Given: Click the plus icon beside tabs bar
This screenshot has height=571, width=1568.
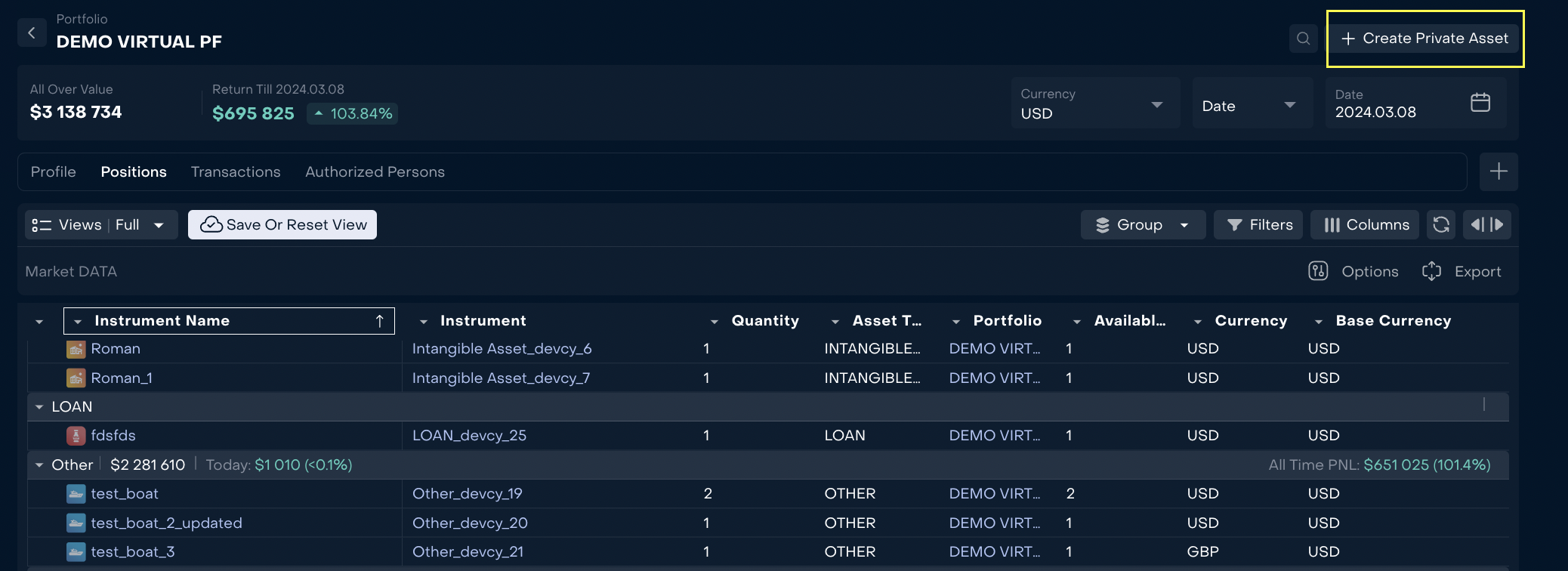Looking at the screenshot, I should point(1499,172).
